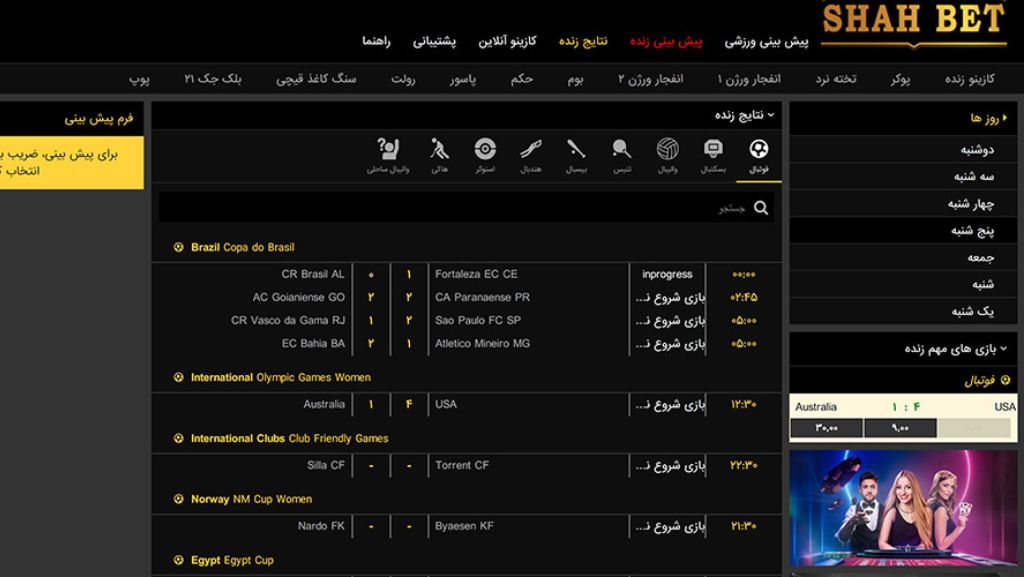The height and width of the screenshot is (577, 1024).
Task: Click the Fortaleza EC CE team name
Action: click(x=476, y=274)
